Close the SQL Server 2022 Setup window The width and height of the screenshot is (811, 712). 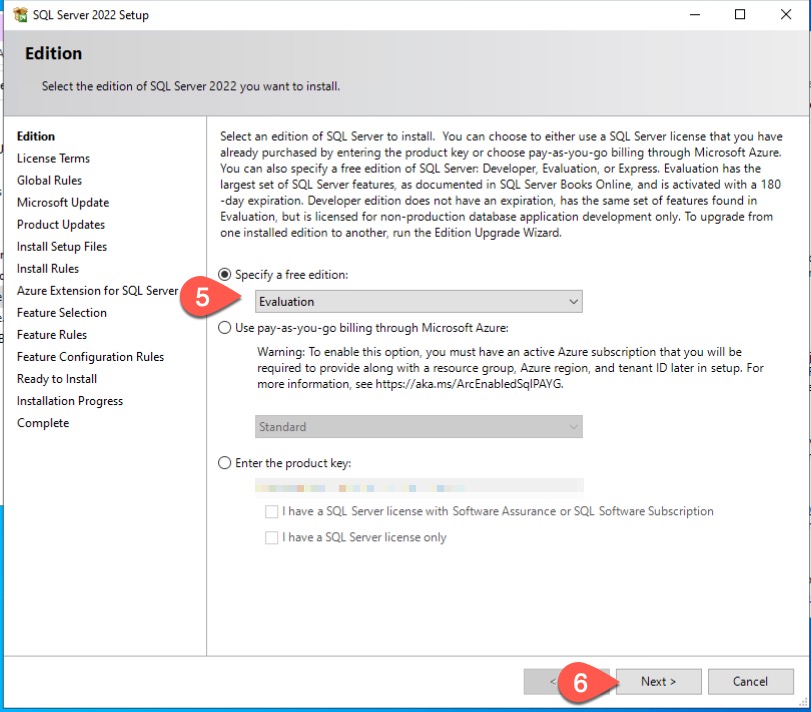point(786,15)
